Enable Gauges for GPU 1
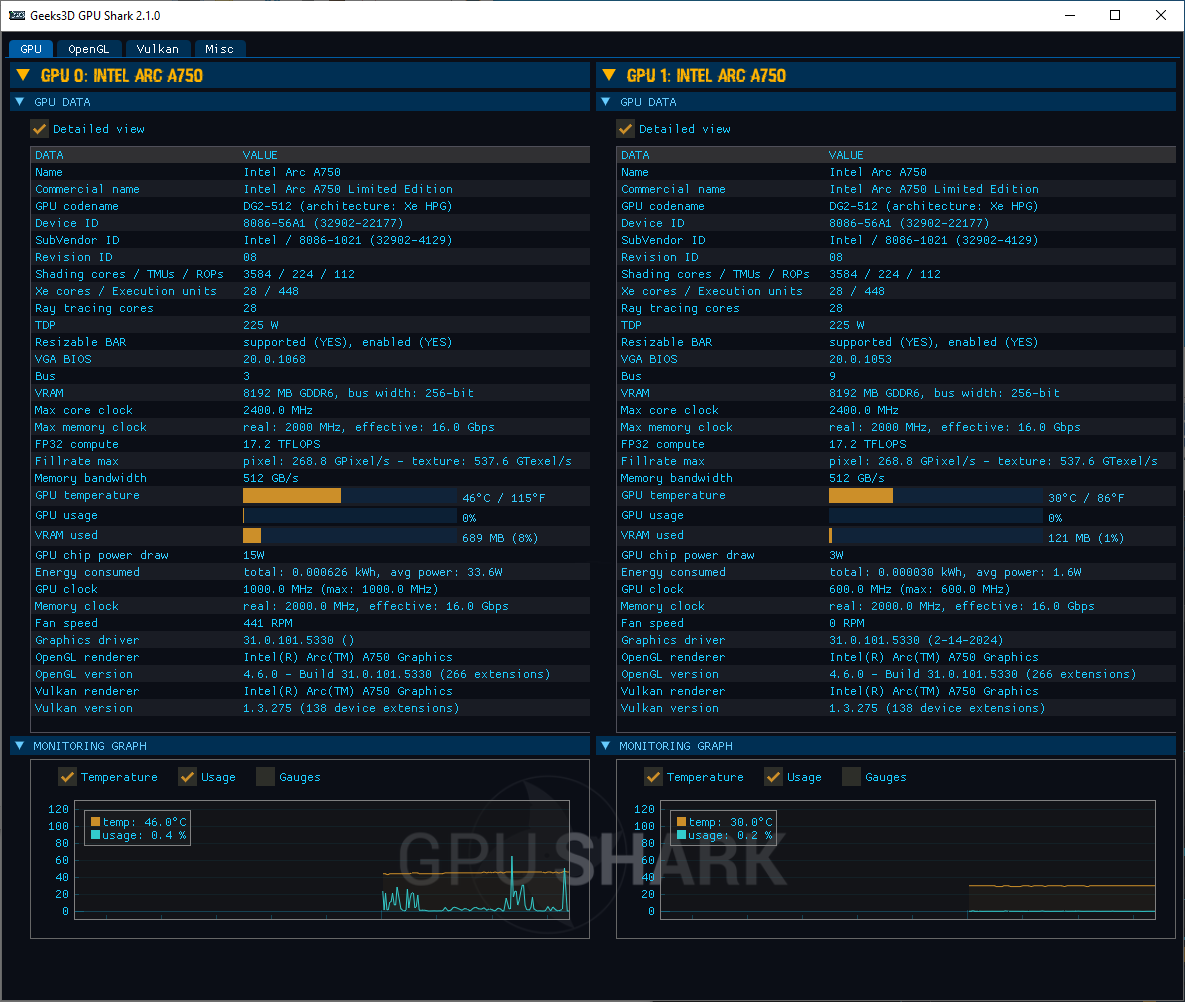This screenshot has height=1002, width=1185. pyautogui.click(x=851, y=777)
